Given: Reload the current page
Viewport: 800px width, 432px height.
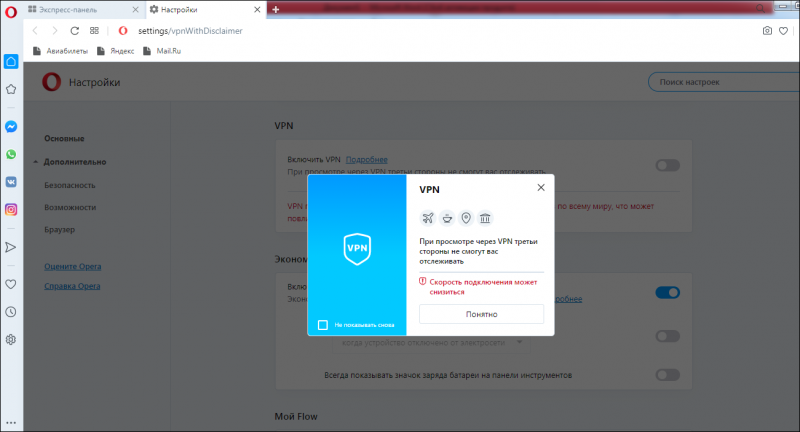Looking at the screenshot, I should 74,31.
